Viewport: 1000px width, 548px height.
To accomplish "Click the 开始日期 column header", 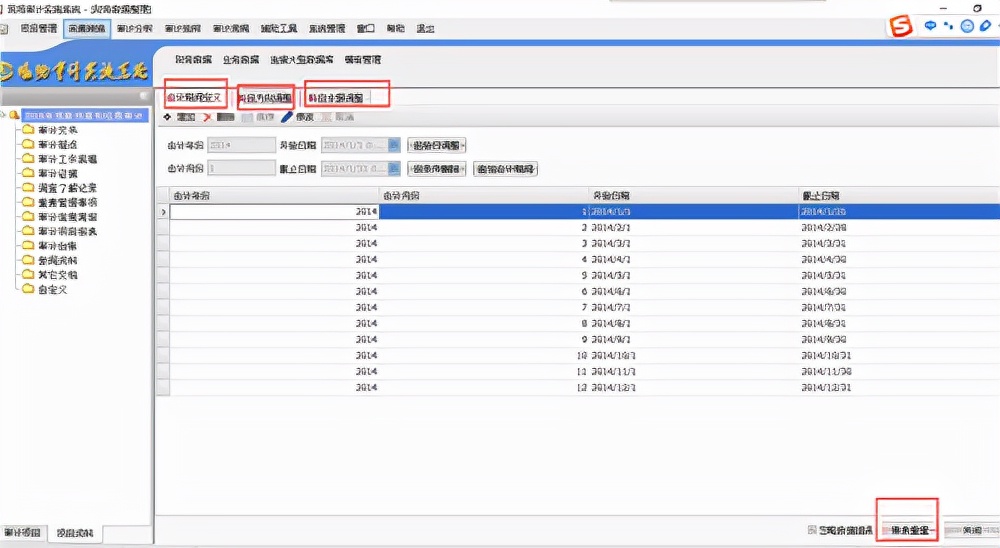I will (x=693, y=195).
